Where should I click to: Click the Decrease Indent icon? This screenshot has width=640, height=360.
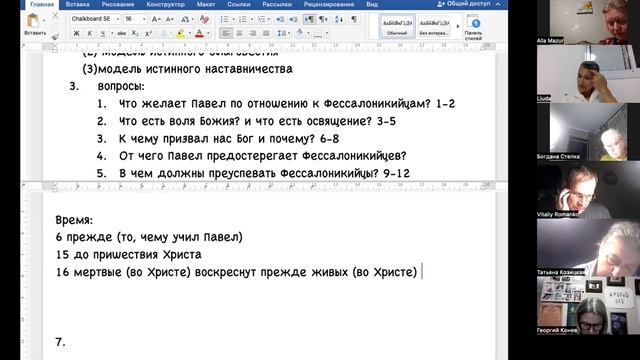280,19
